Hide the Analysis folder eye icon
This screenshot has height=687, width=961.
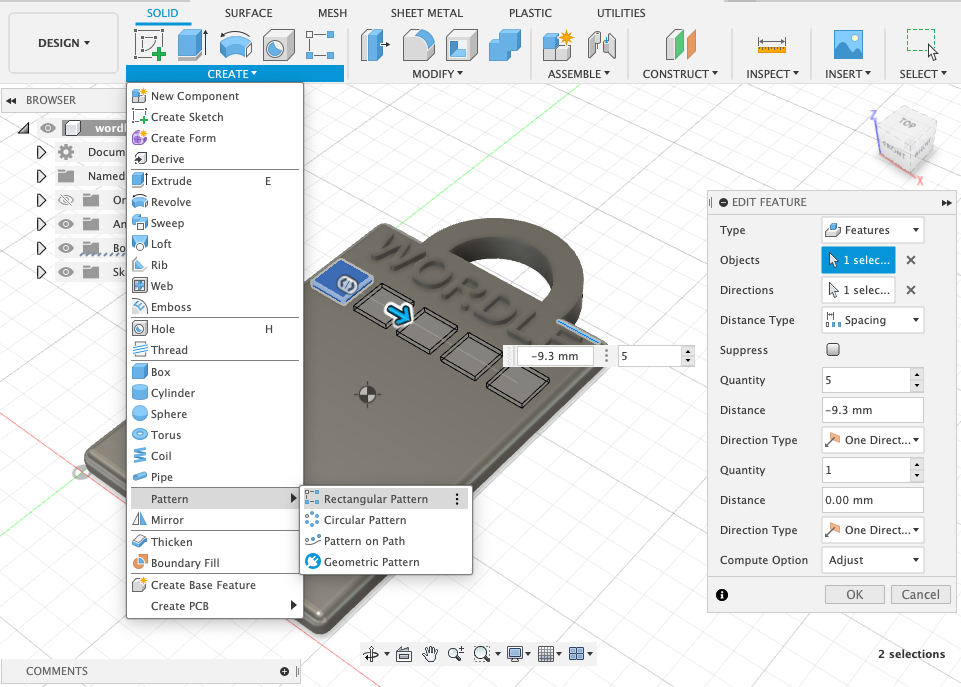(x=66, y=224)
